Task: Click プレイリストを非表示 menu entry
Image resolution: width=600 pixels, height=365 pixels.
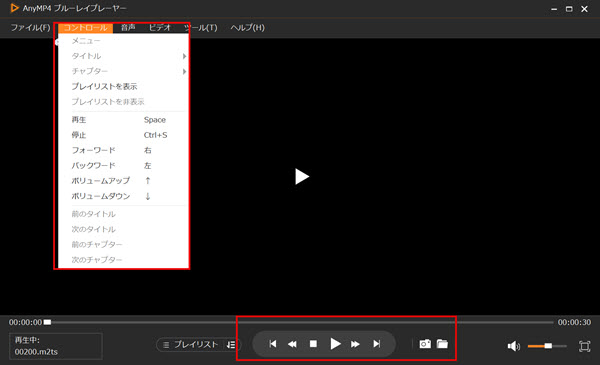Action: [x=123, y=102]
